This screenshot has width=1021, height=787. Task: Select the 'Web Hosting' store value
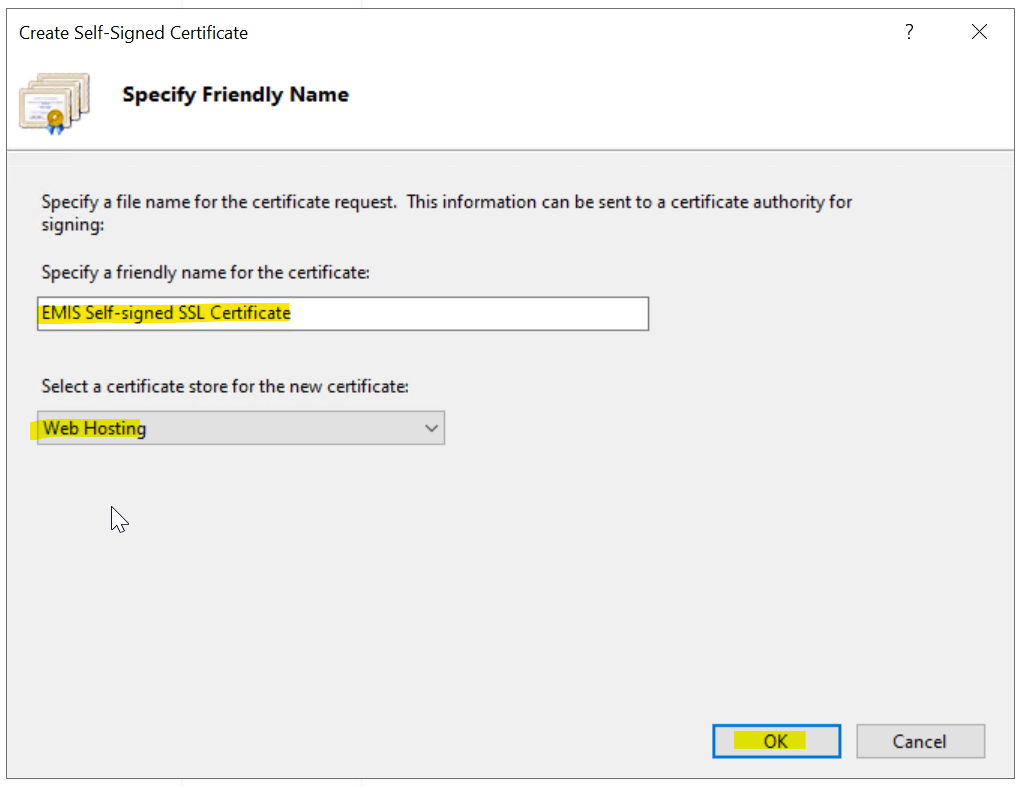click(x=94, y=428)
